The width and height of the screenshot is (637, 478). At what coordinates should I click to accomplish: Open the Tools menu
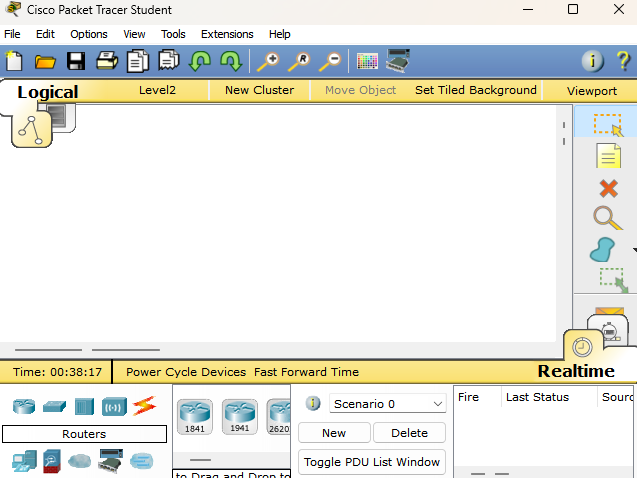(173, 34)
